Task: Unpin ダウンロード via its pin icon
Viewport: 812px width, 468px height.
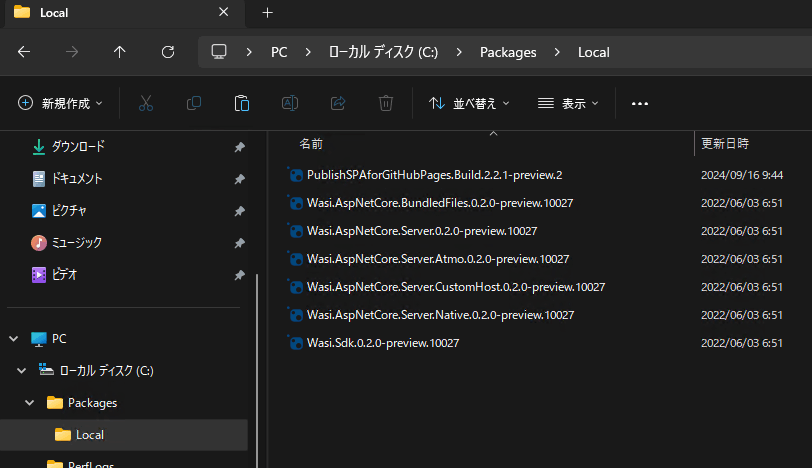Action: (x=239, y=147)
